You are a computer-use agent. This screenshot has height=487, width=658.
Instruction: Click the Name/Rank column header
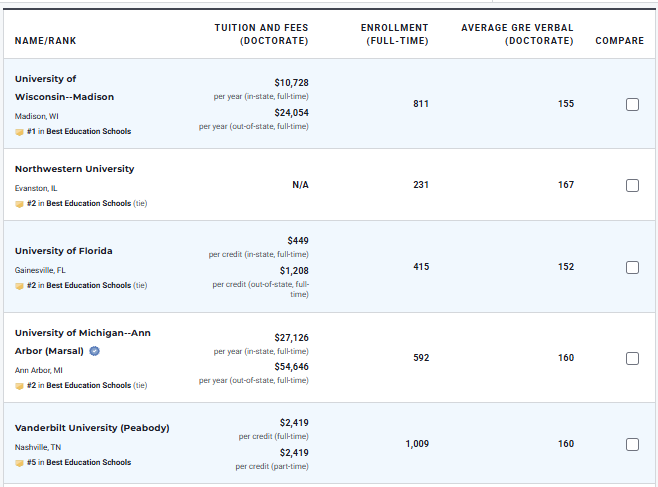45,41
